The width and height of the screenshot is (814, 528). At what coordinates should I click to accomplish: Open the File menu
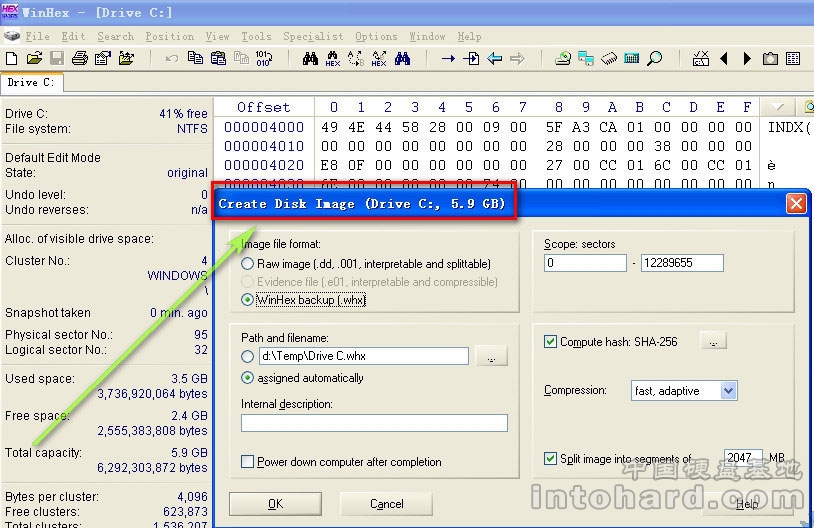(37, 36)
